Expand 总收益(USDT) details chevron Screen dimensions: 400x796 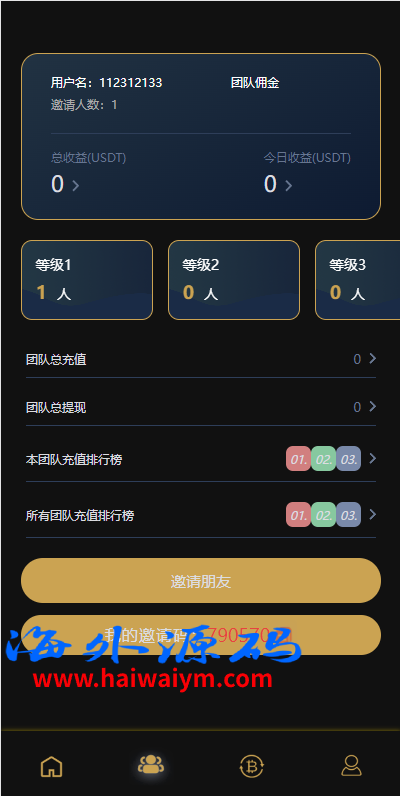click(76, 186)
